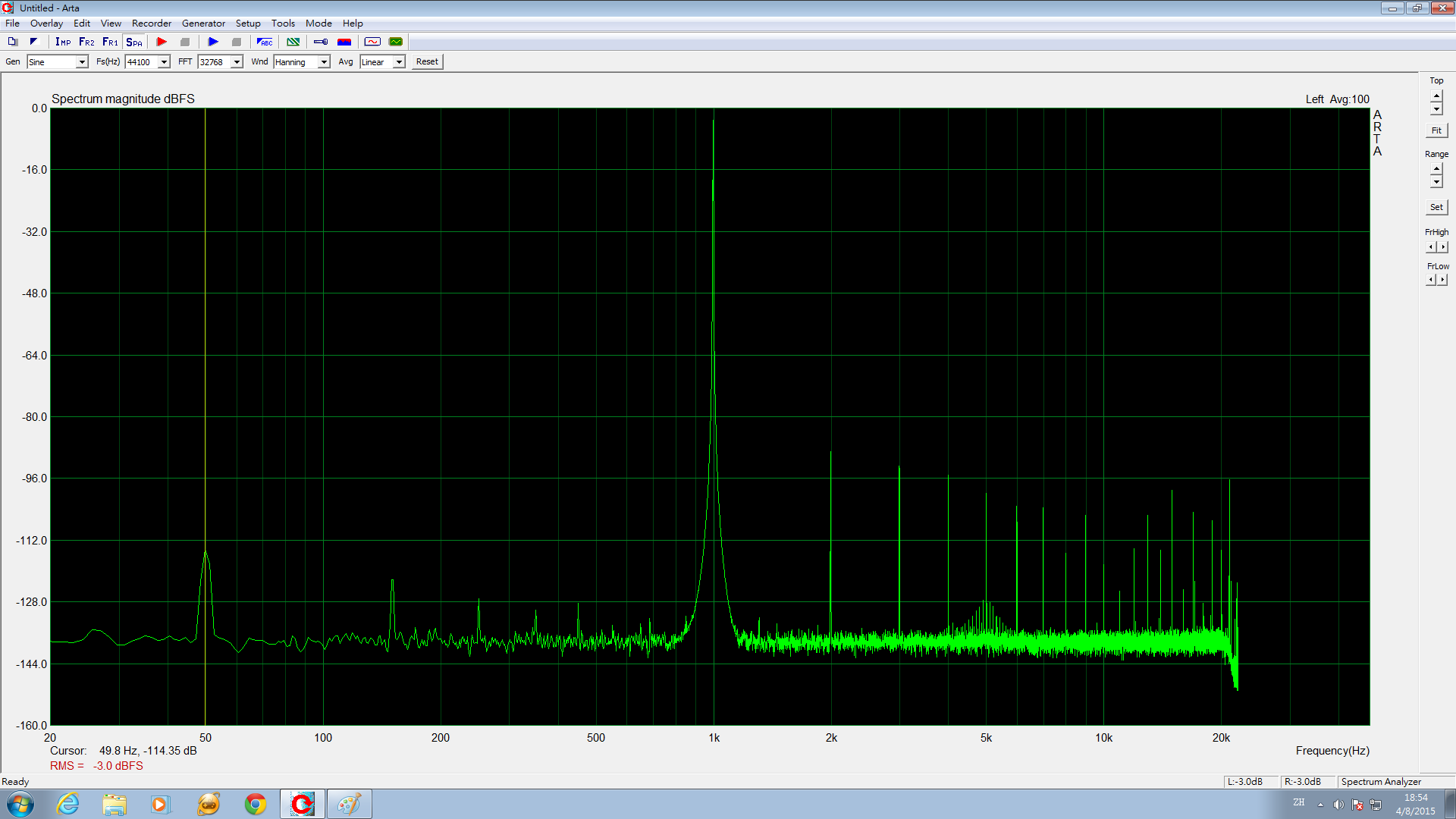
Task: Switch to FR2 dual-channel frequency response mode
Action: (x=86, y=42)
